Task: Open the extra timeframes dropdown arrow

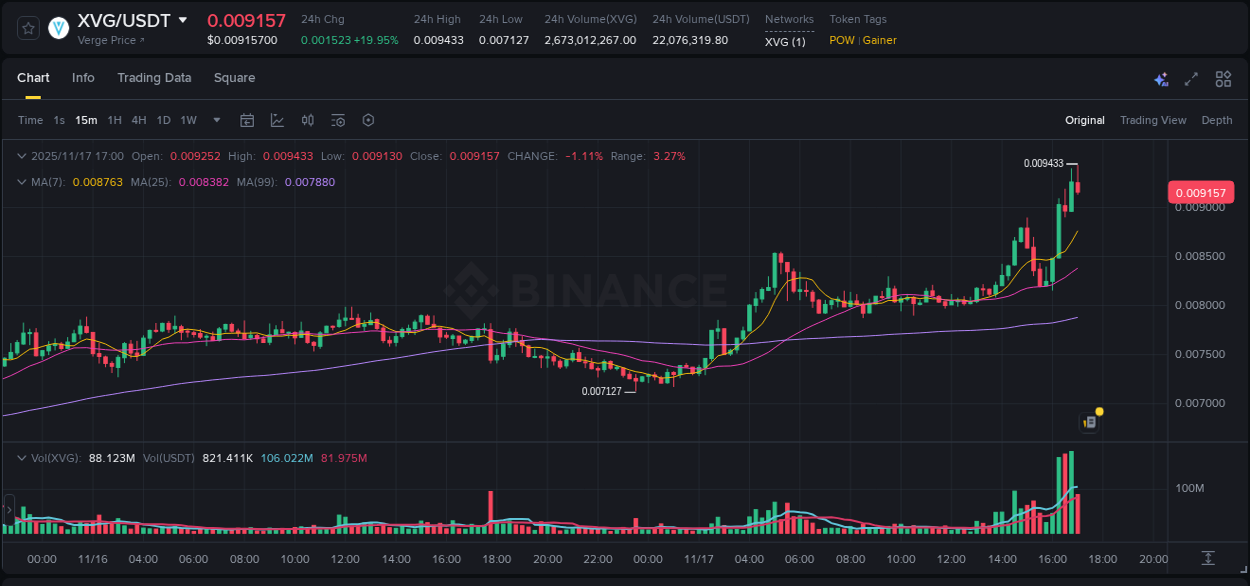Action: tap(215, 120)
